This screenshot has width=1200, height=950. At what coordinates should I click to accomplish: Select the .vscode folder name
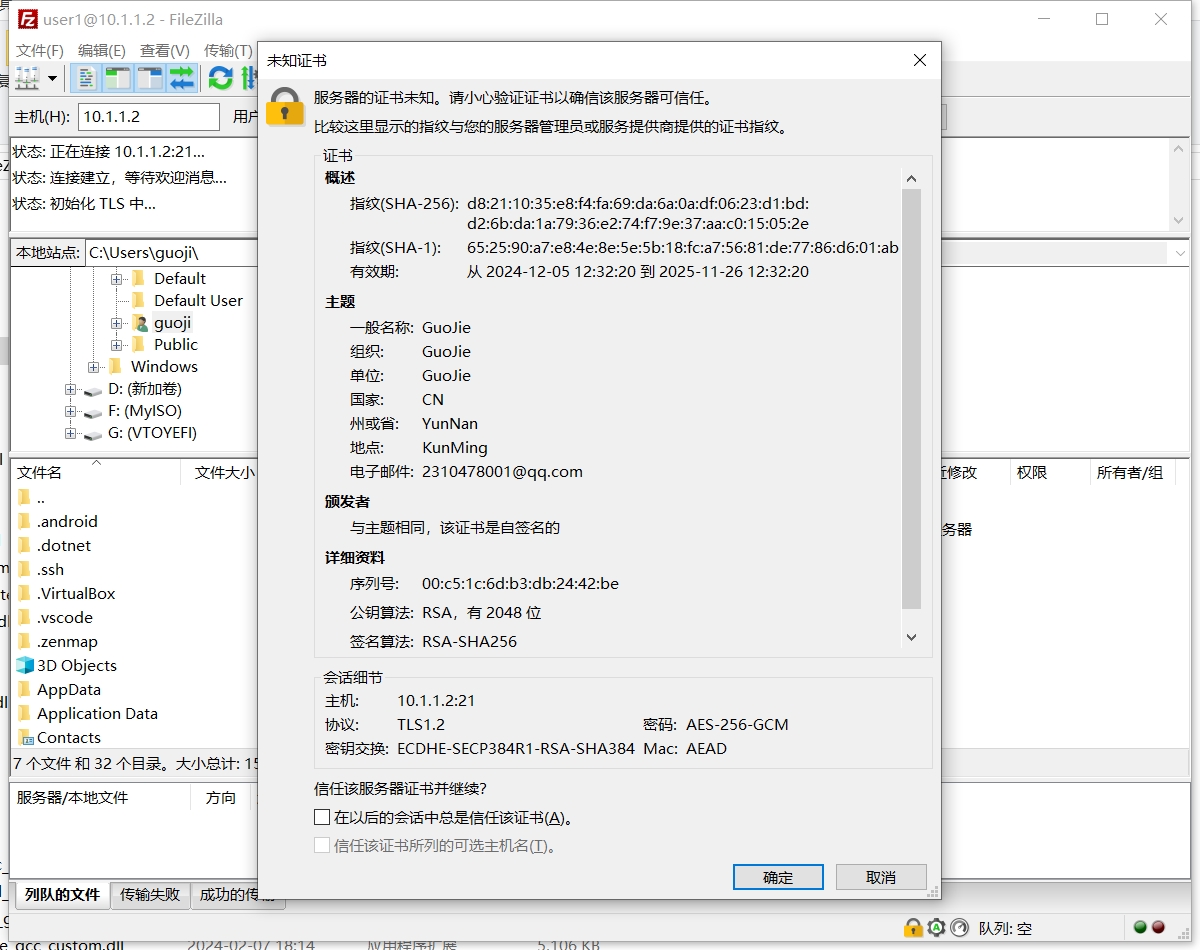click(65, 617)
